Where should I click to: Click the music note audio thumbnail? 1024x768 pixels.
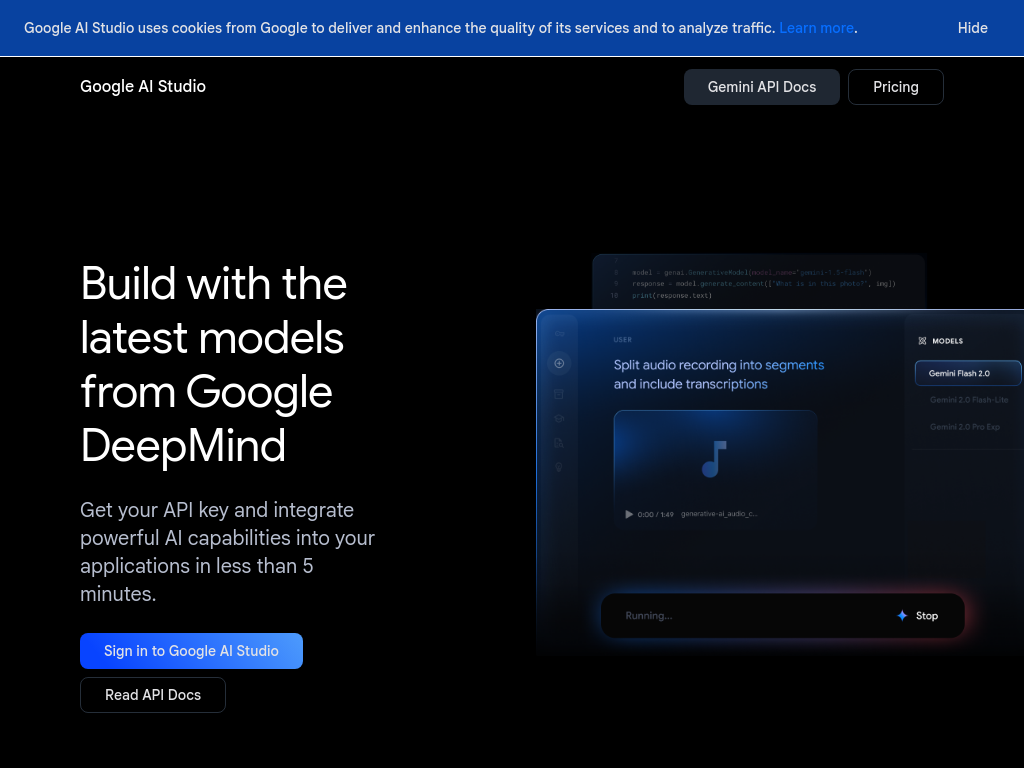tap(714, 458)
